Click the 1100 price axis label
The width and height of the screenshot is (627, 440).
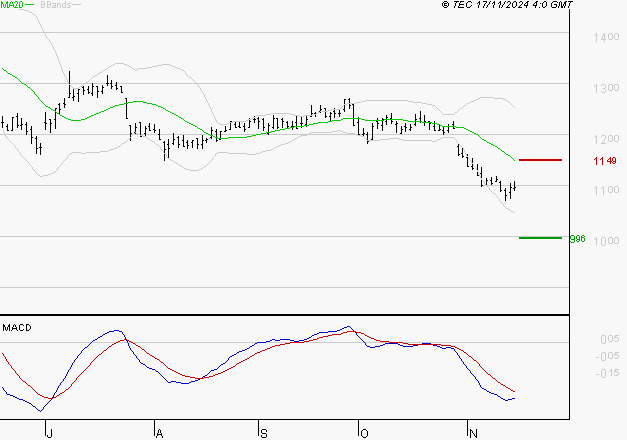pos(606,190)
